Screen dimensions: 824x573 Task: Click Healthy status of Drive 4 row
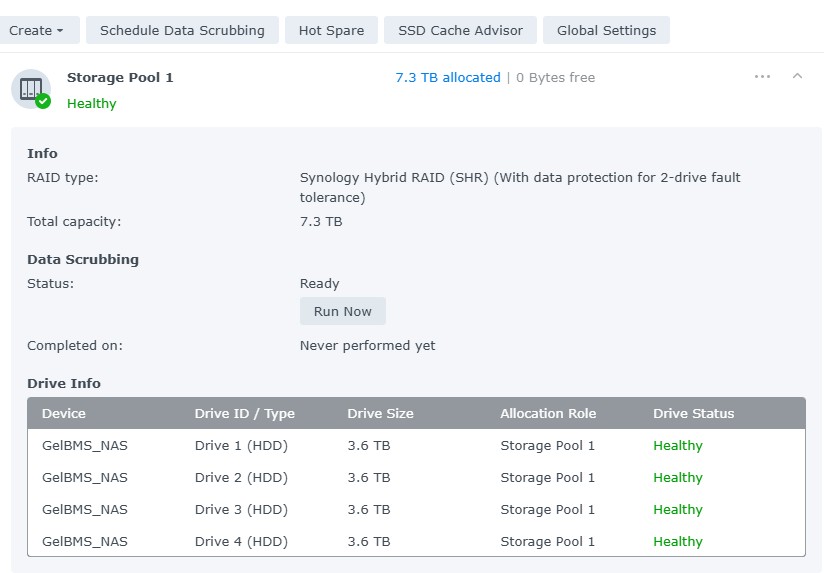click(678, 542)
